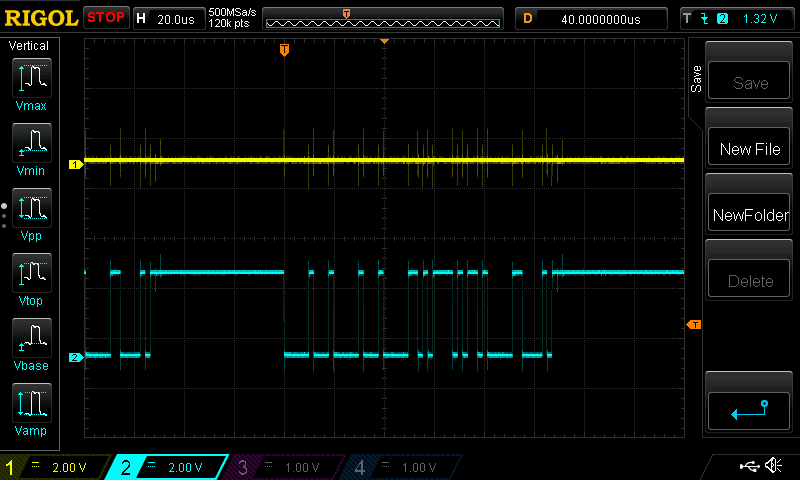
Task: Click the 120k pts memory depth readout
Action: click(x=229, y=23)
